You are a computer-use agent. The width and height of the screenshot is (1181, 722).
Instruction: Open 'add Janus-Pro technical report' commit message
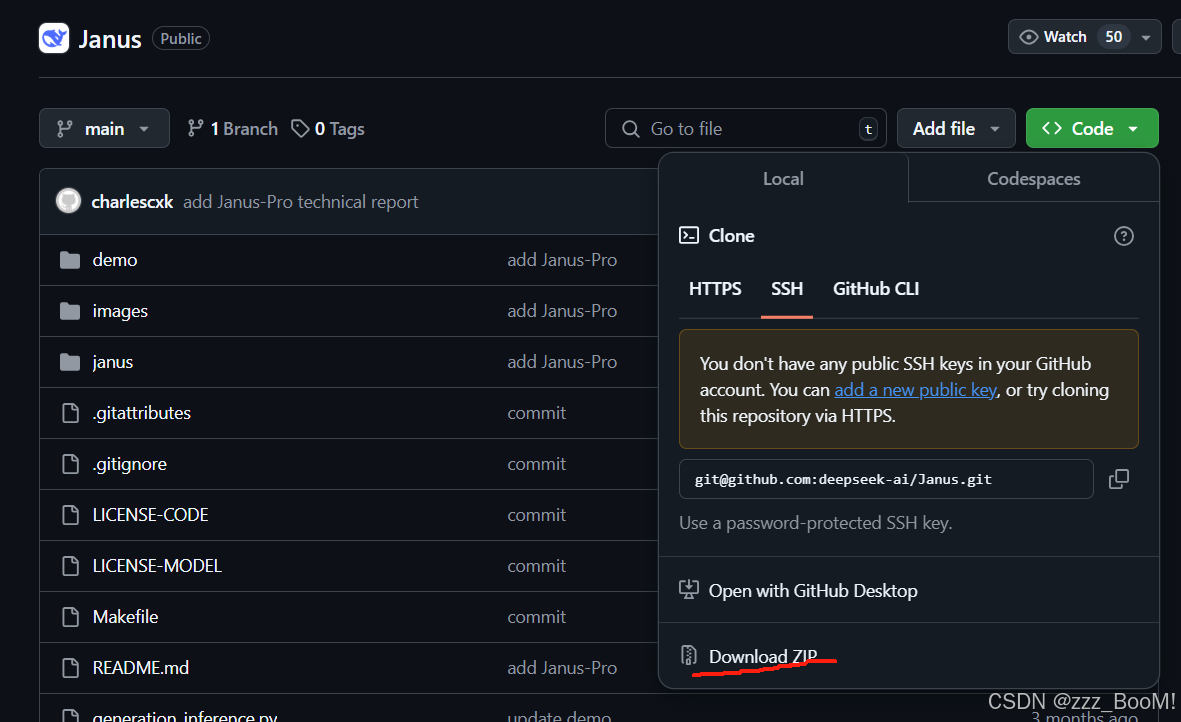tap(301, 202)
